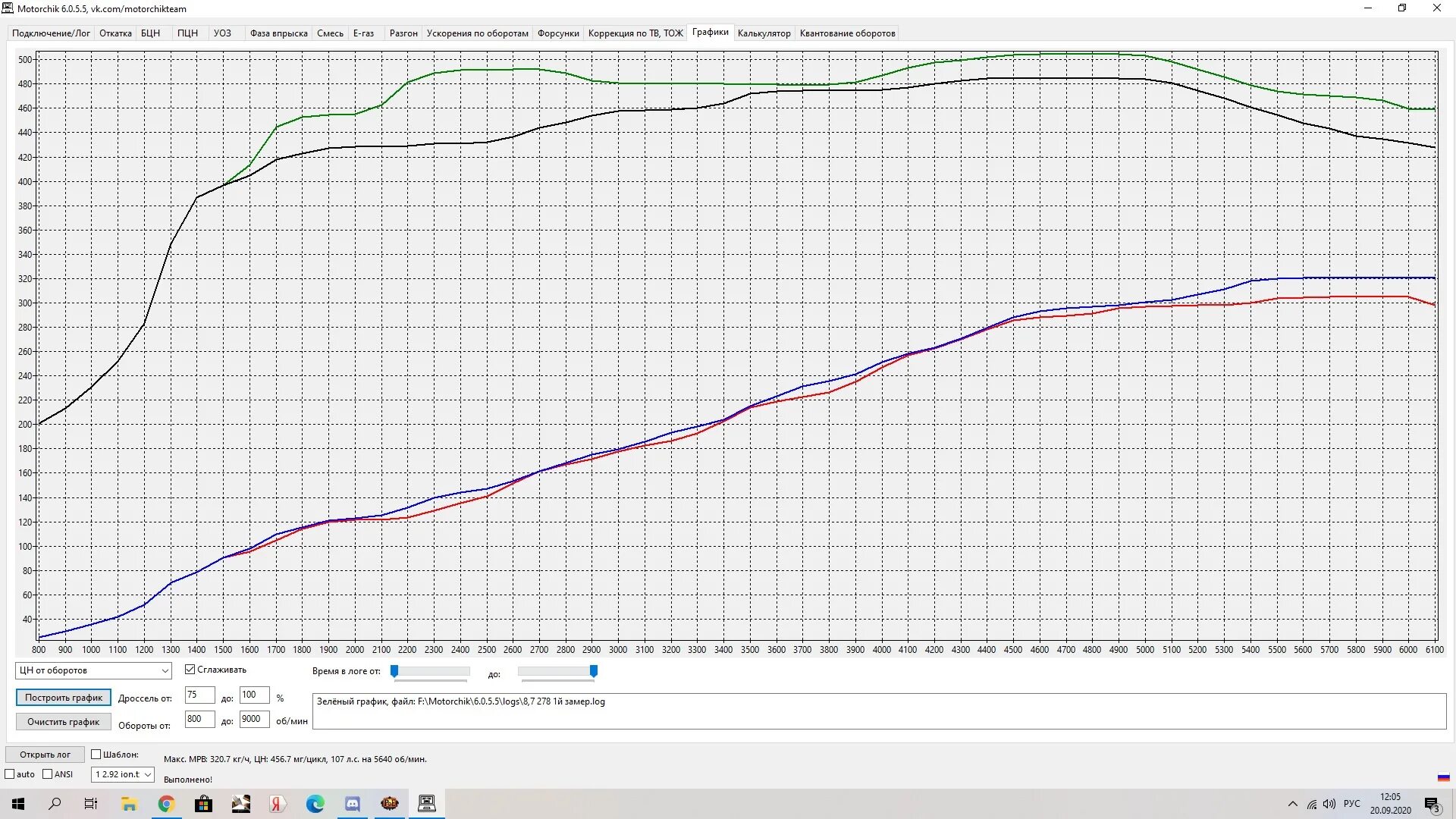Click the Очистить график button
The height and width of the screenshot is (819, 1456).
(64, 722)
